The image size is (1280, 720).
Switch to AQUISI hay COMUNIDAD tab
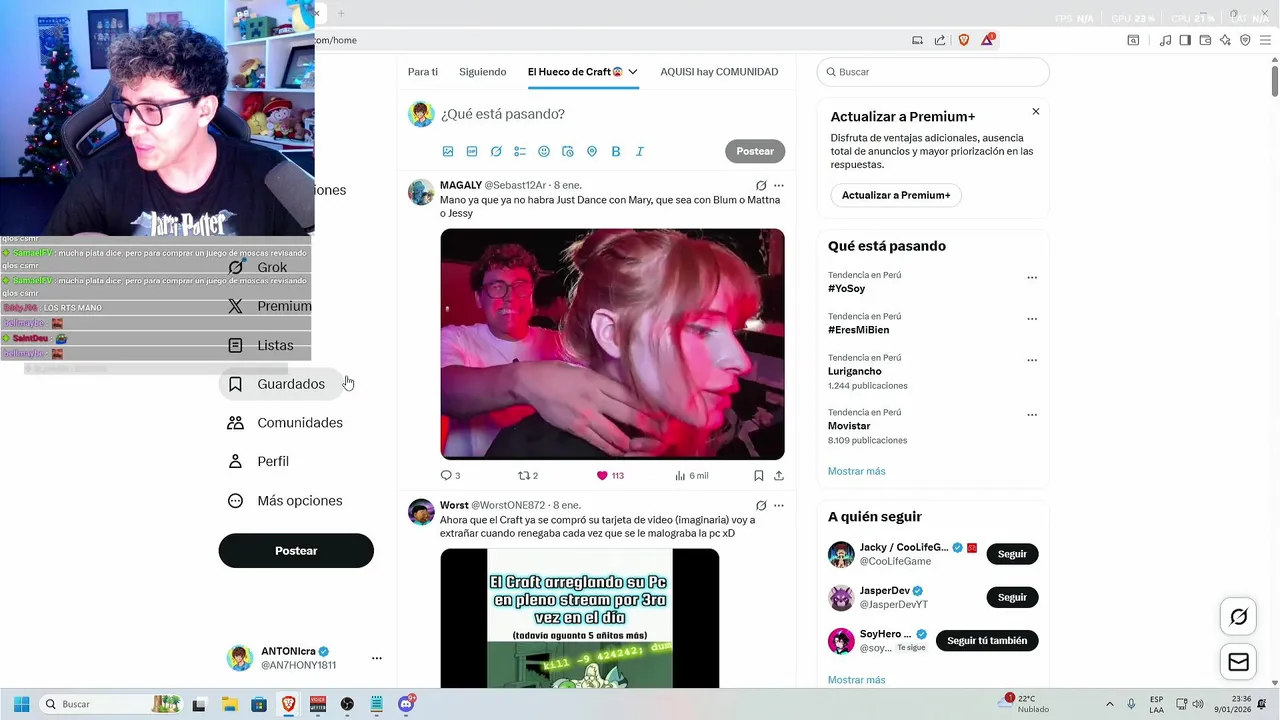pyautogui.click(x=719, y=72)
